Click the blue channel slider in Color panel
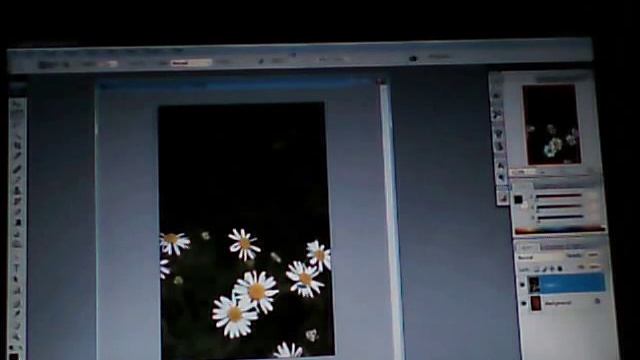This screenshot has width=640, height=360. pos(560,218)
